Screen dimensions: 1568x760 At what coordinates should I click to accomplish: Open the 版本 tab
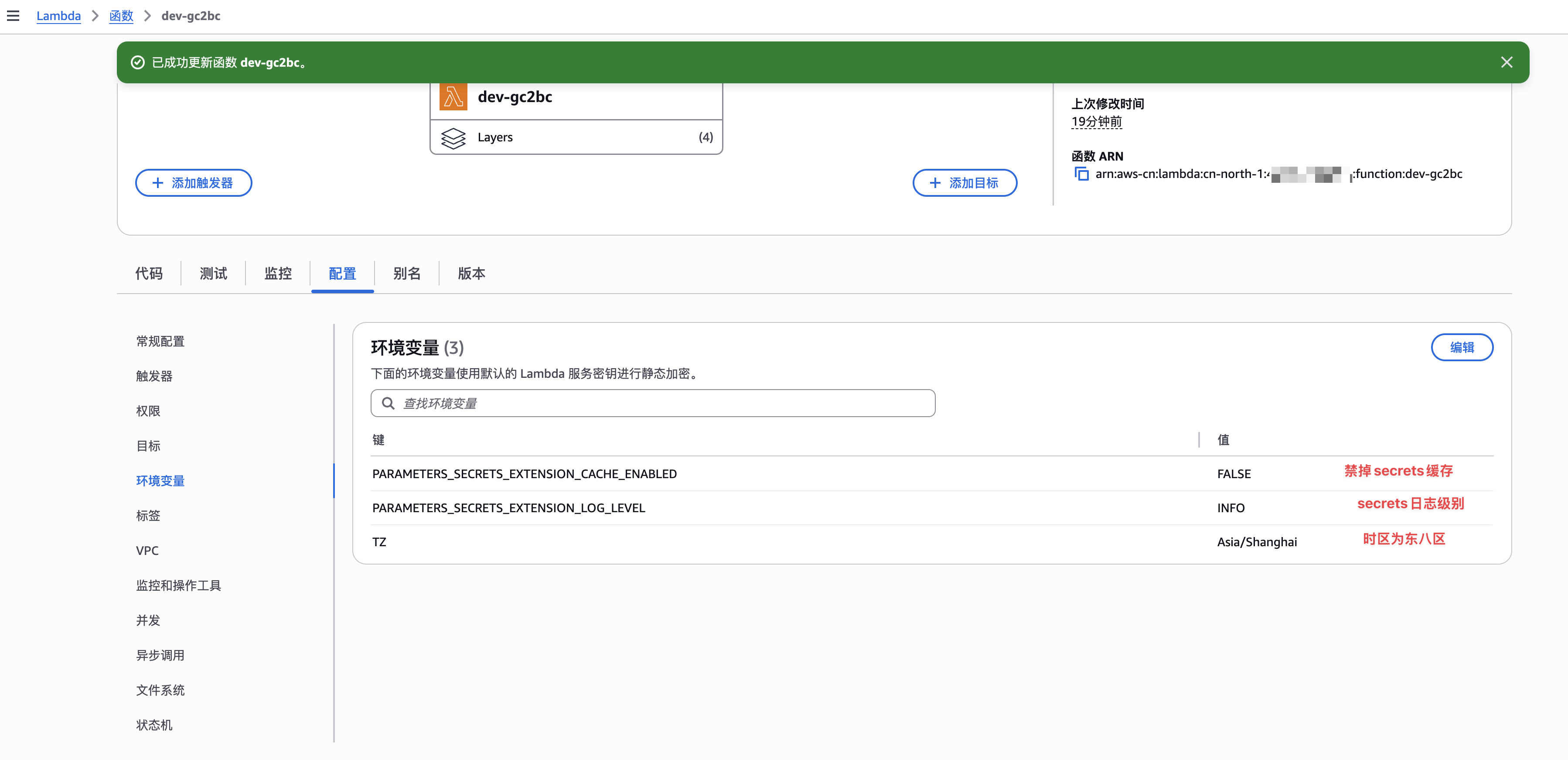[x=471, y=274]
